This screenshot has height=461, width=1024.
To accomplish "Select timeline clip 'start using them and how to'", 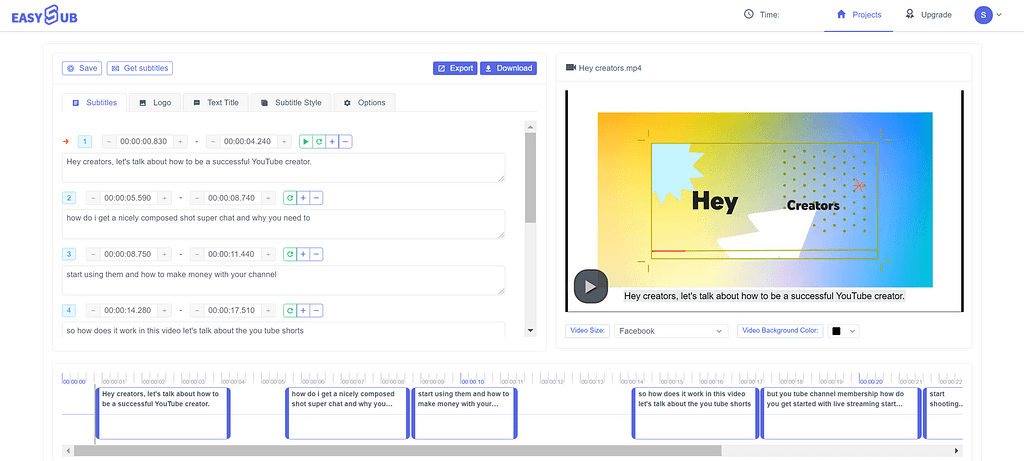I will 464,413.
